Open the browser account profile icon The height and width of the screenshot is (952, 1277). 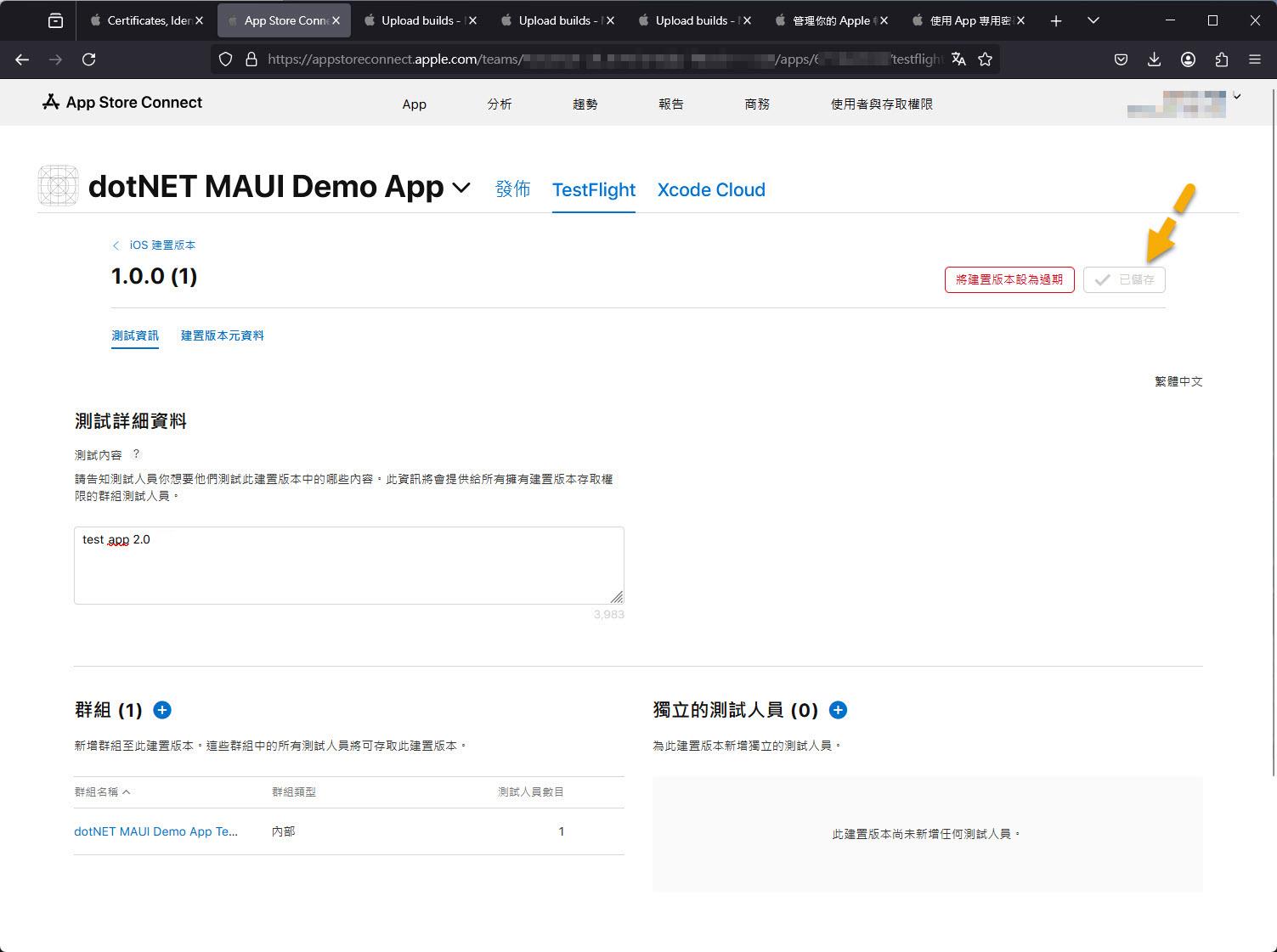1188,59
